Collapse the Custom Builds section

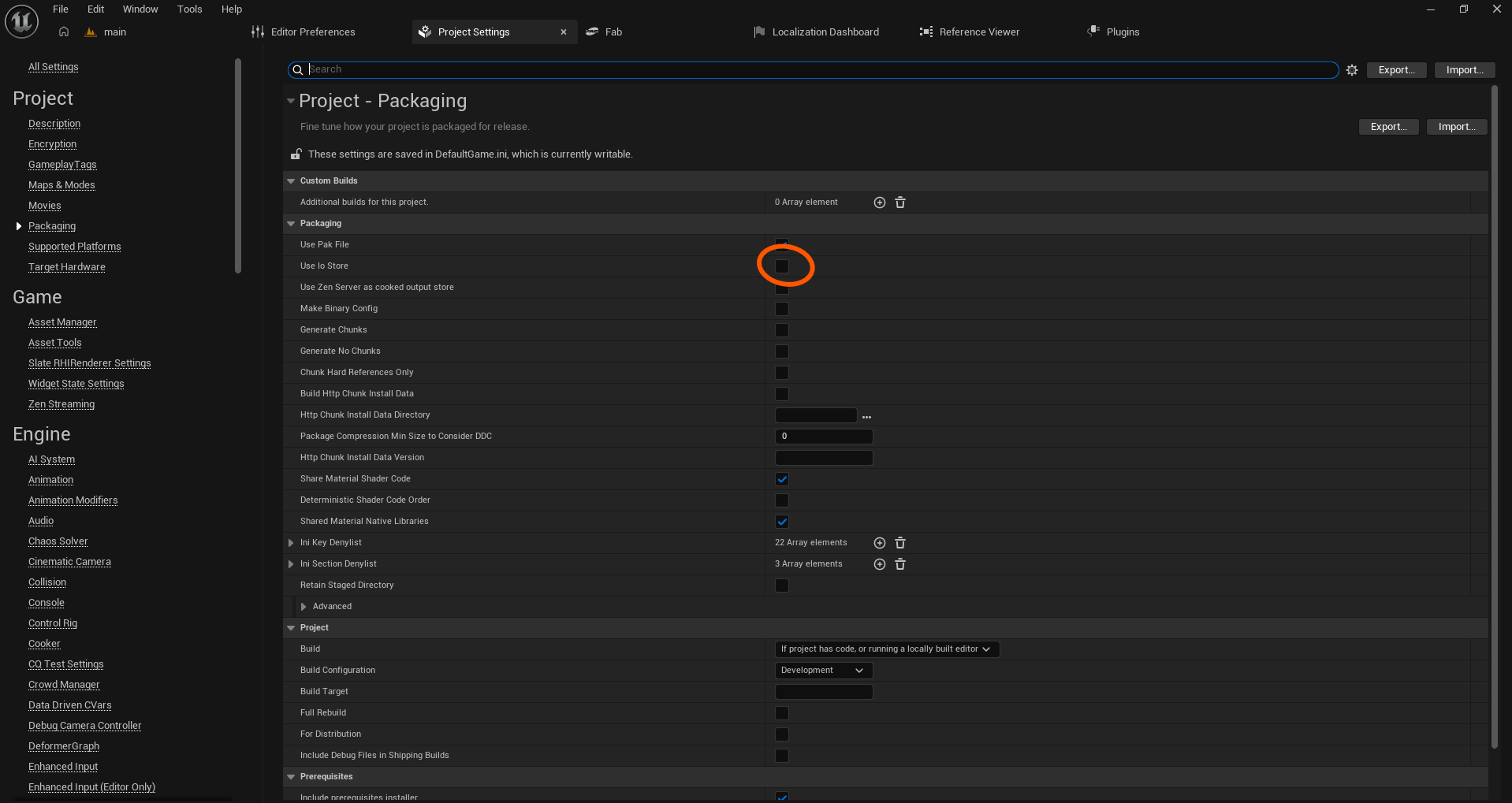coord(291,181)
